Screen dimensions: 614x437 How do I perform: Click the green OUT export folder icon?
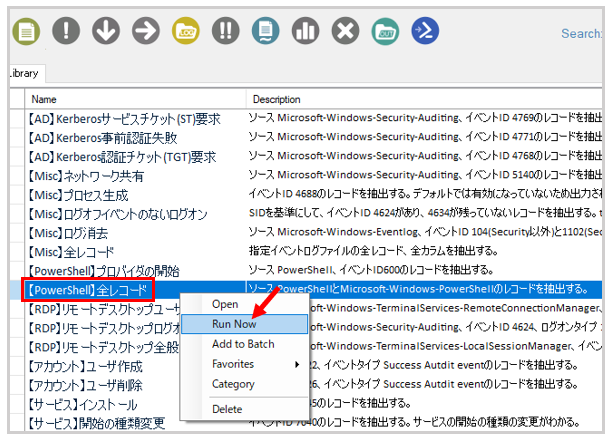coord(385,31)
